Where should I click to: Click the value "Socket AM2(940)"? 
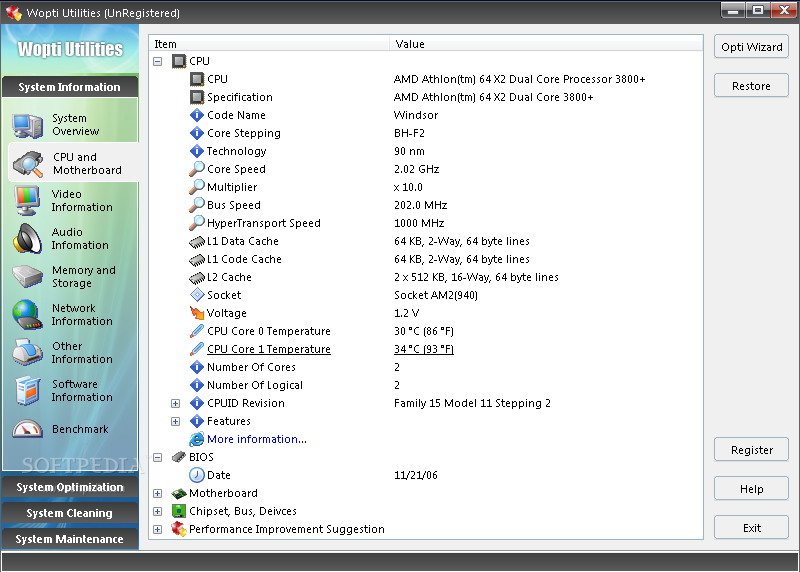pos(436,295)
